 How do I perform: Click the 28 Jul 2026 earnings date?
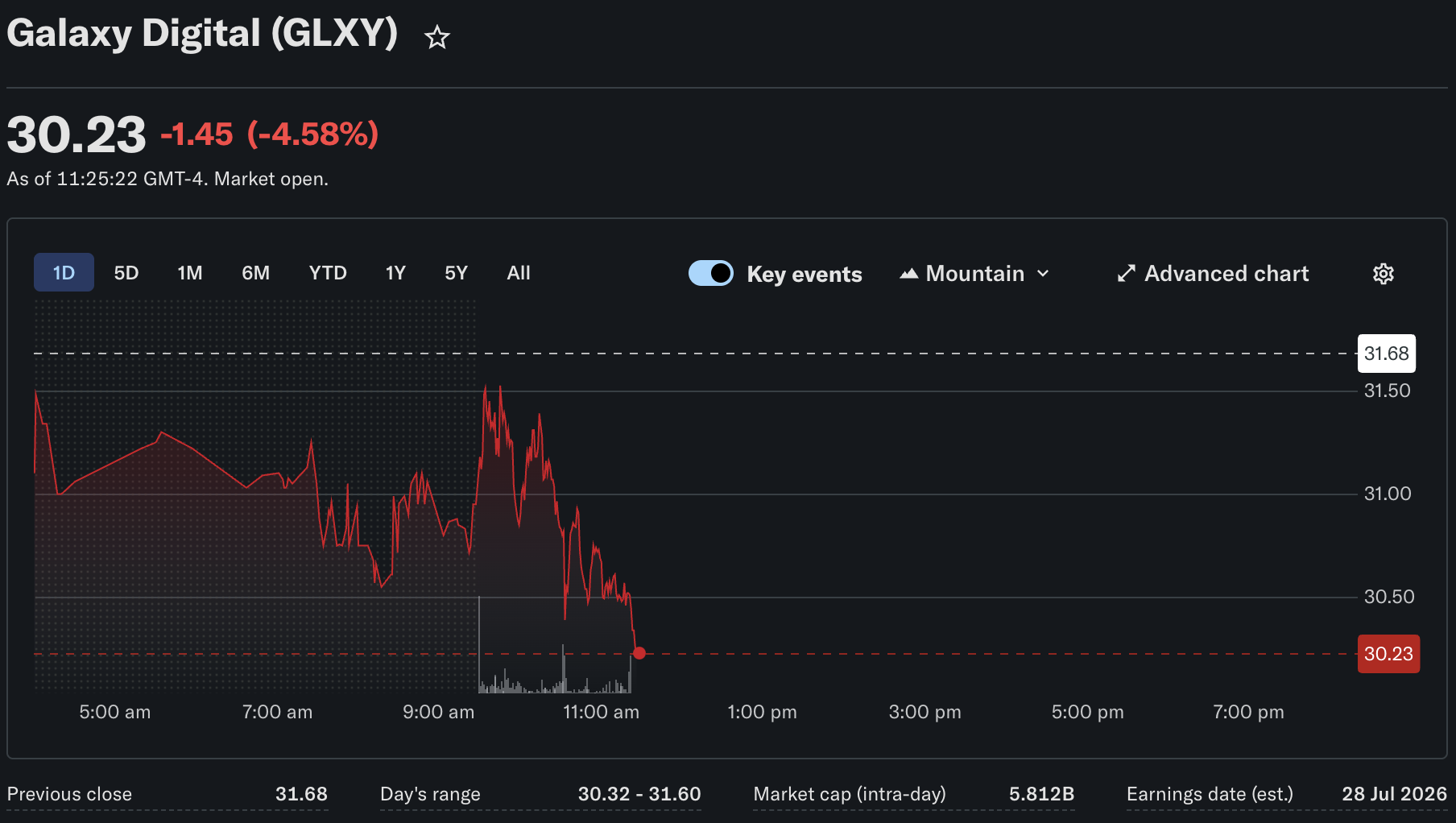click(x=1394, y=794)
